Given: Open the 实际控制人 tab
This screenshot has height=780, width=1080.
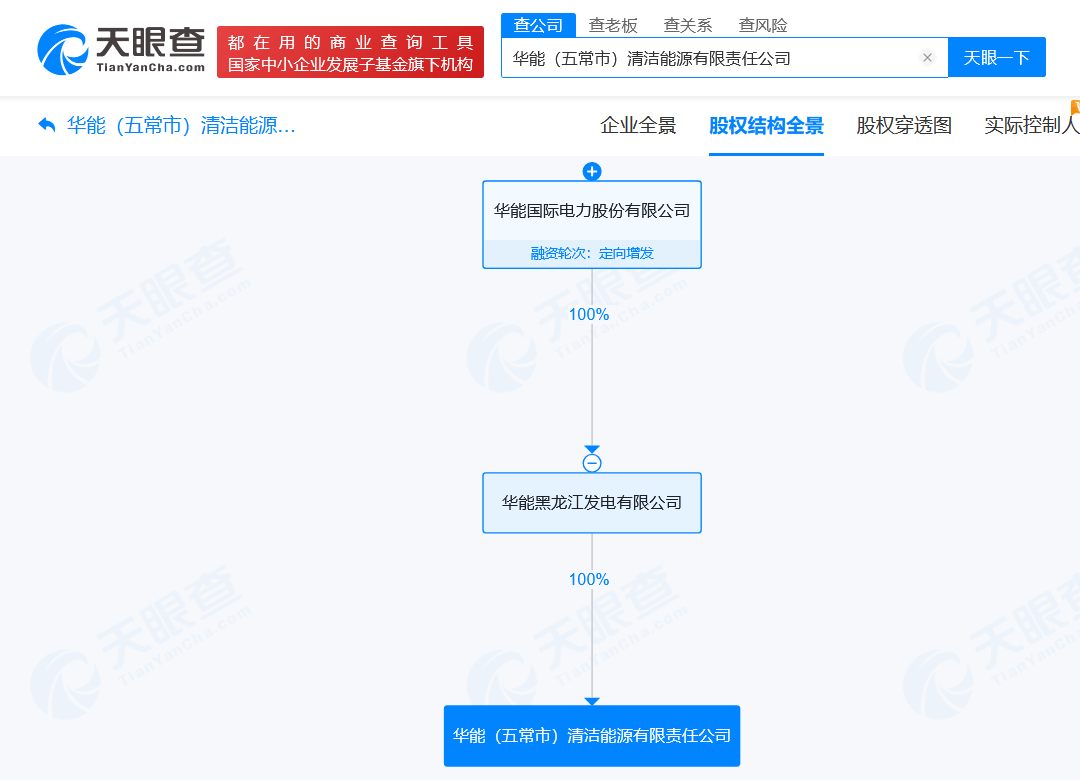Looking at the screenshot, I should (1032, 125).
